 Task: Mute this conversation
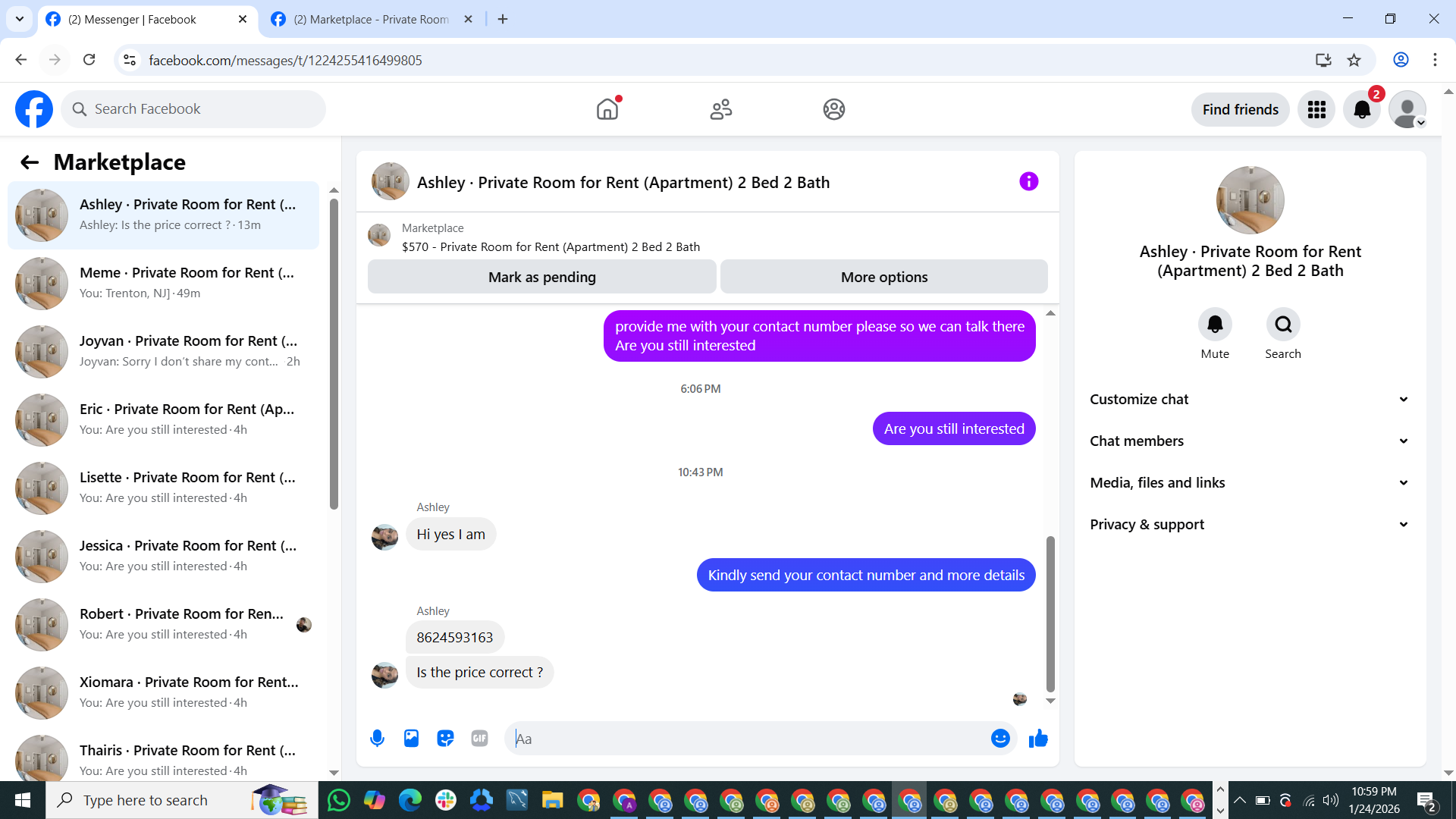click(x=1215, y=325)
